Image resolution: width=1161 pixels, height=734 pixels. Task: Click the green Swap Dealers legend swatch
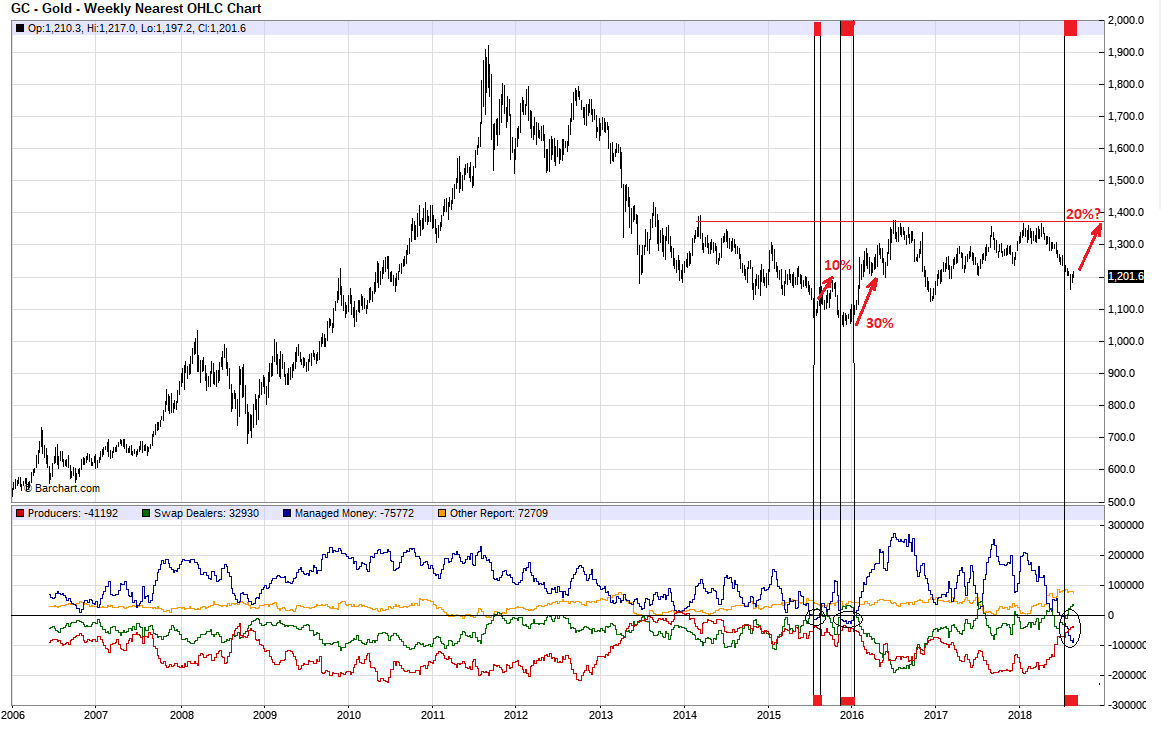tap(146, 513)
